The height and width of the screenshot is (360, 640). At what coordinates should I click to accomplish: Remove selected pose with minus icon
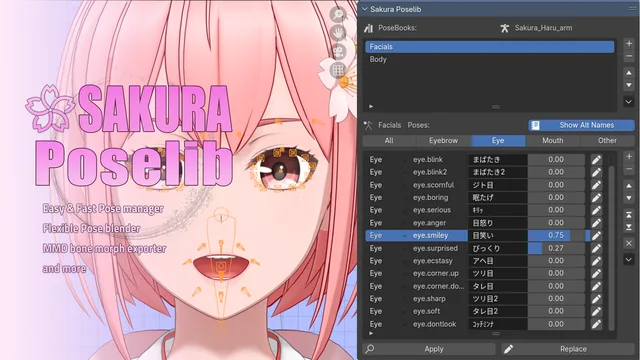pyautogui.click(x=629, y=169)
